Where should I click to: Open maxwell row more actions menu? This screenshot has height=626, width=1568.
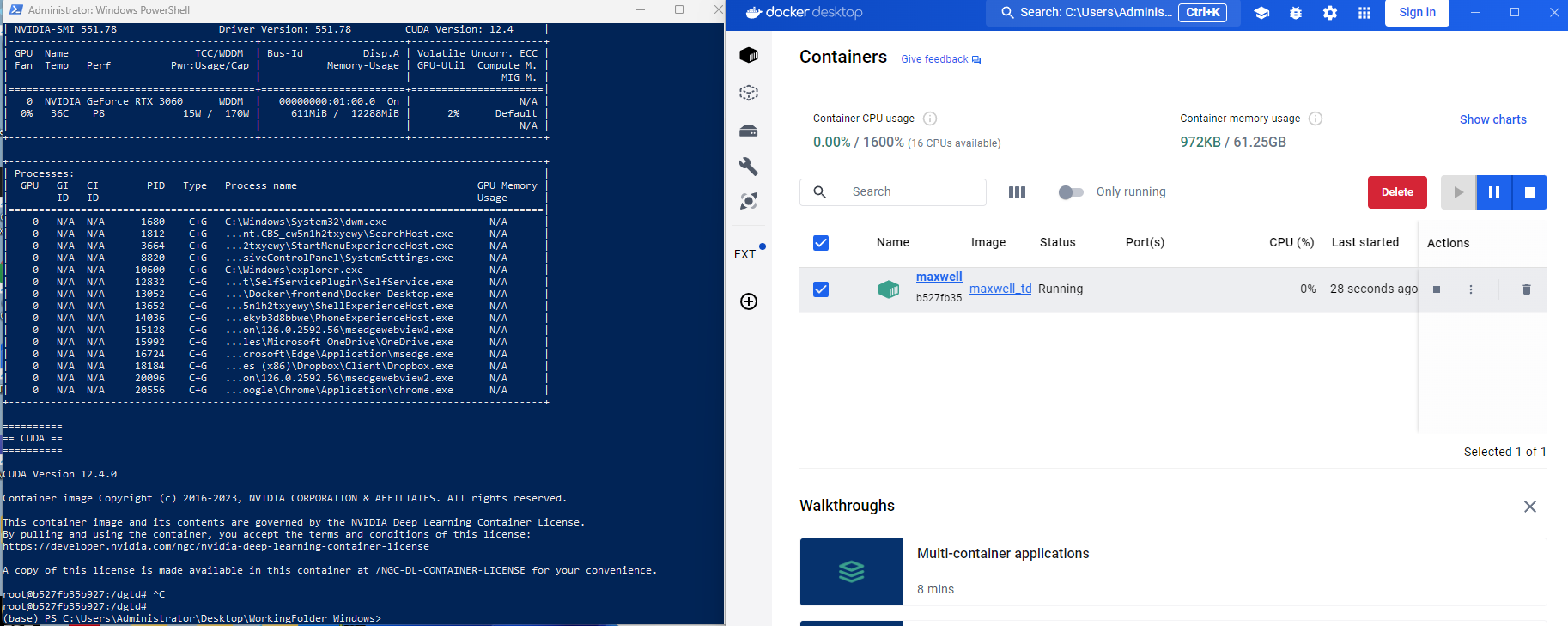tap(1471, 289)
